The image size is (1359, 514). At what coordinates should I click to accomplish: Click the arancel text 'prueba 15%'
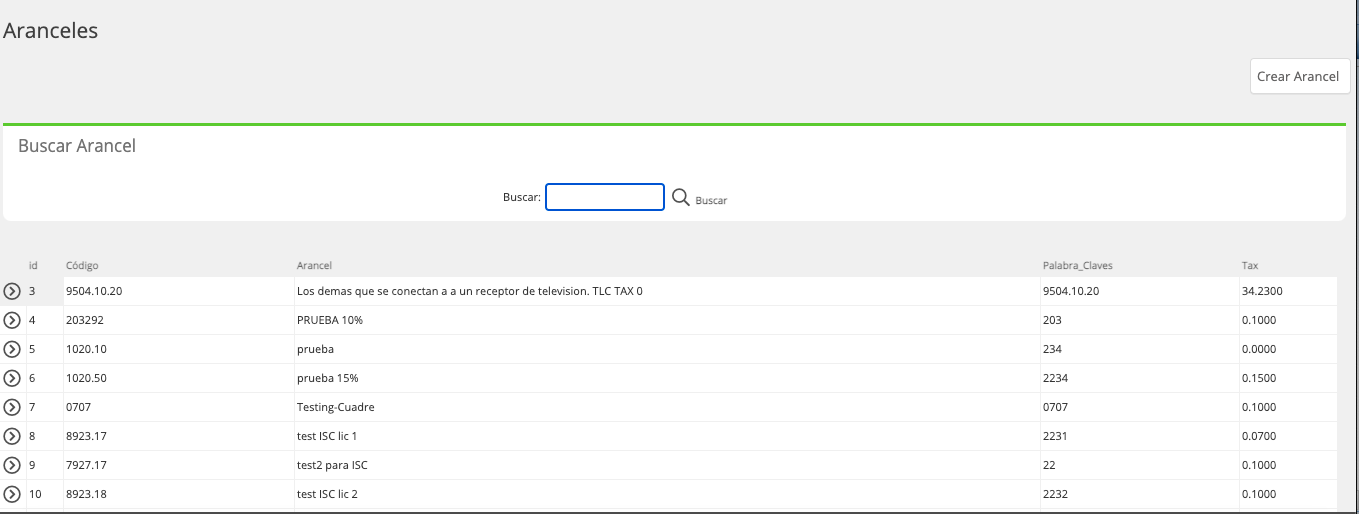328,379
